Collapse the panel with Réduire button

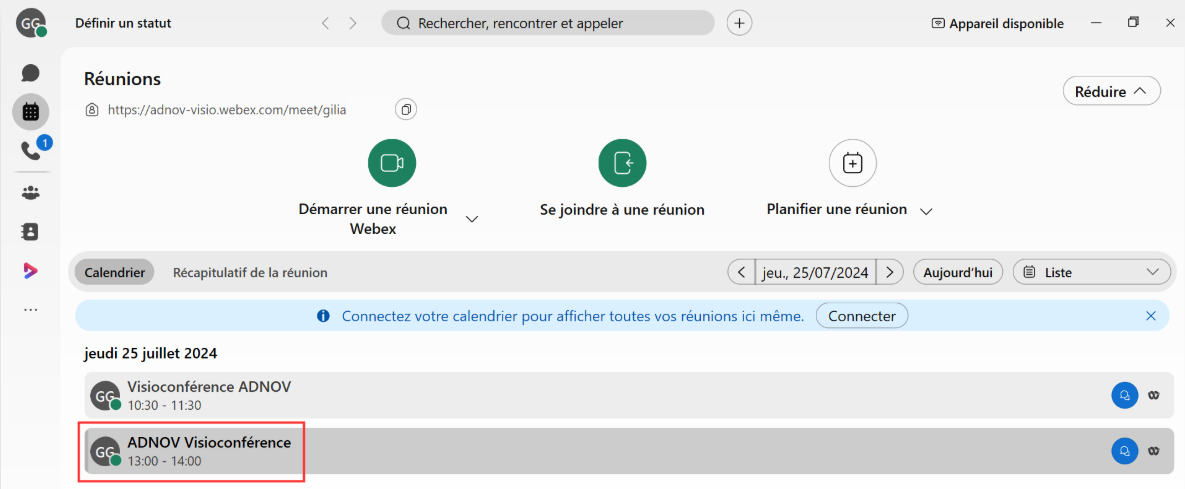tap(1112, 91)
